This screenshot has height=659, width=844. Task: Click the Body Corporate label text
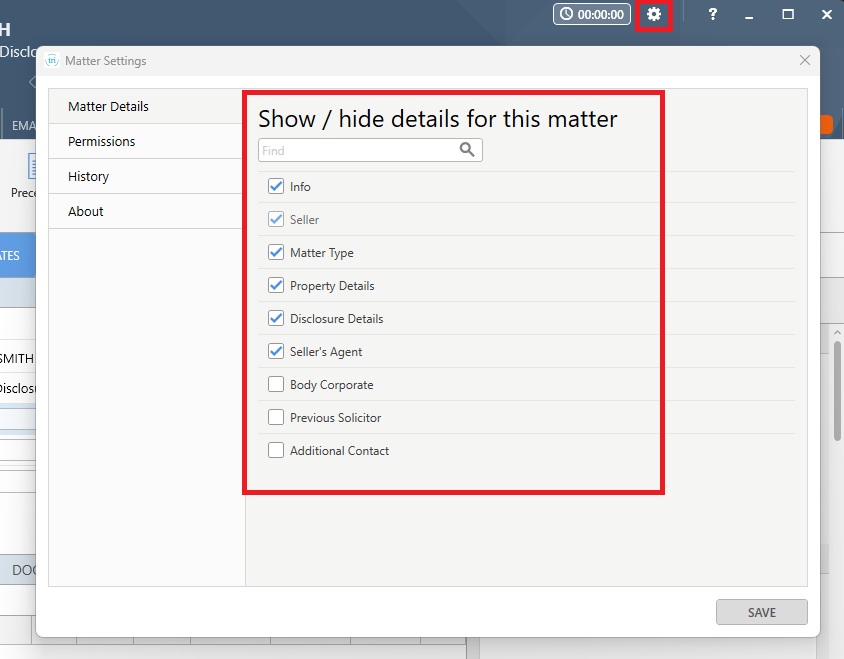(332, 385)
